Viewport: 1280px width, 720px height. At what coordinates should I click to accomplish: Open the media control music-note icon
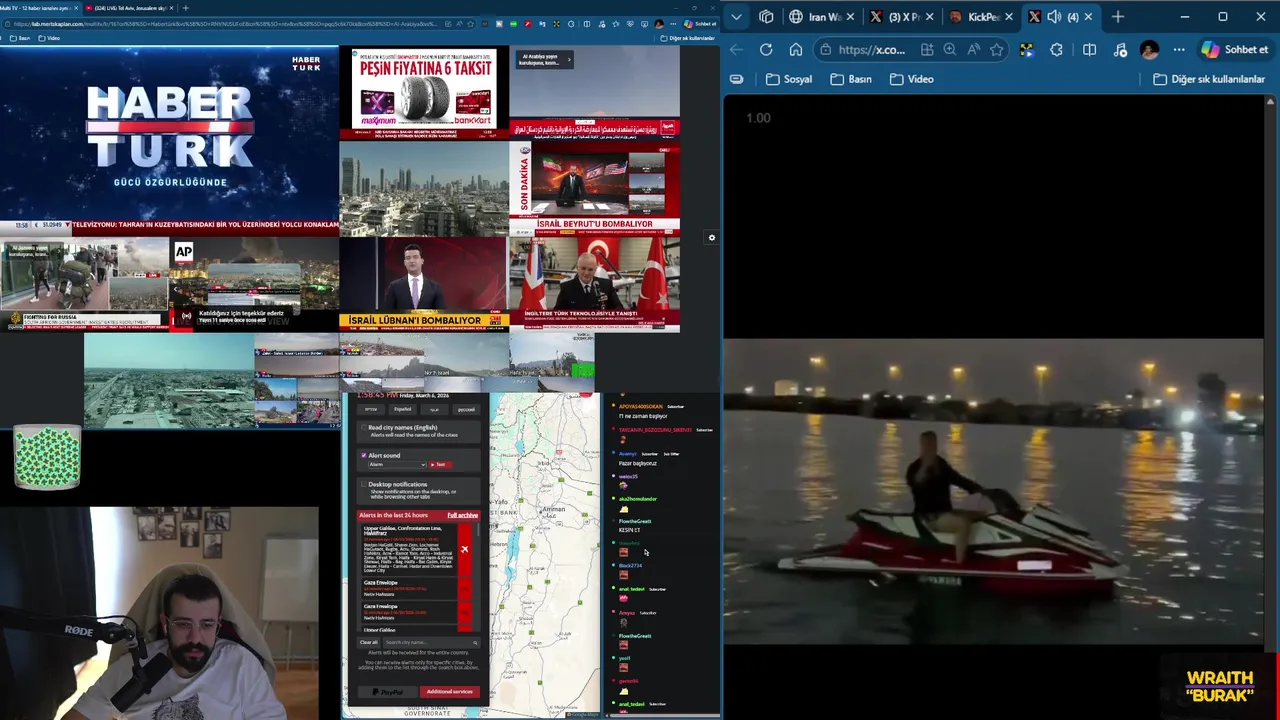pos(1120,49)
